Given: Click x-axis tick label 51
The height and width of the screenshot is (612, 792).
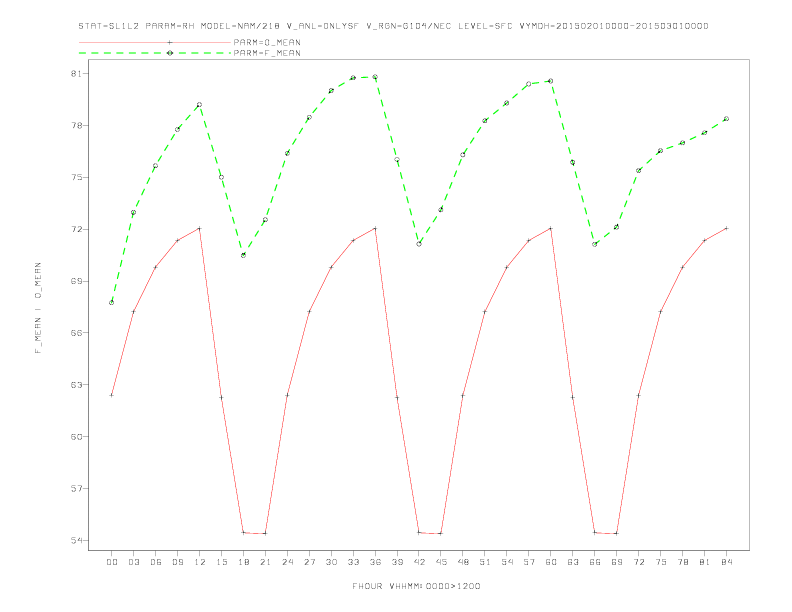Looking at the screenshot, I should [485, 562].
